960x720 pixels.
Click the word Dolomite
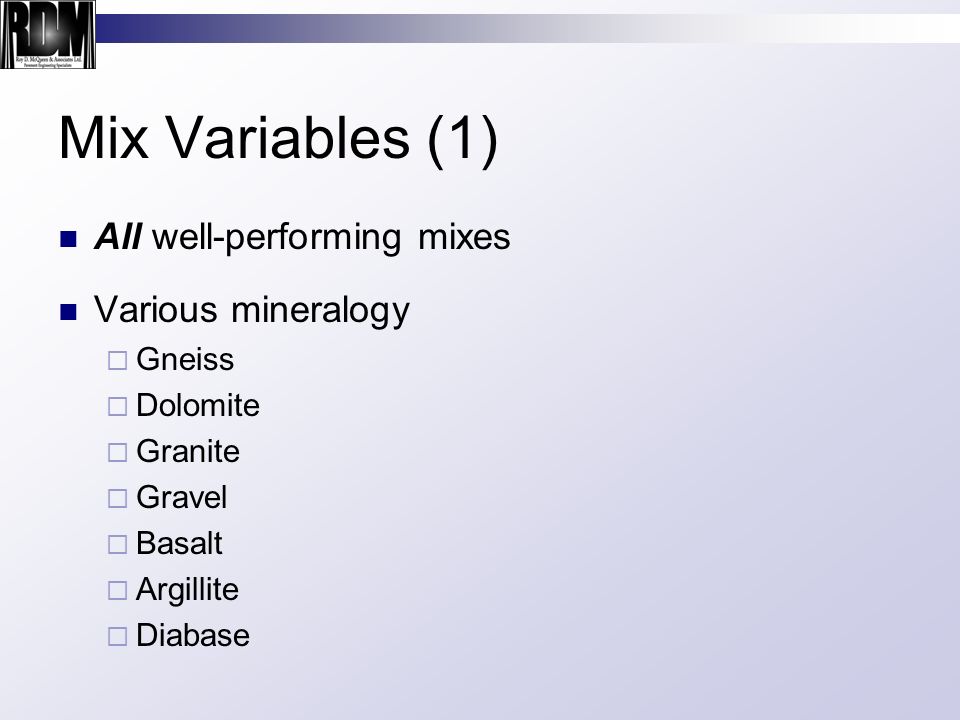coord(198,405)
